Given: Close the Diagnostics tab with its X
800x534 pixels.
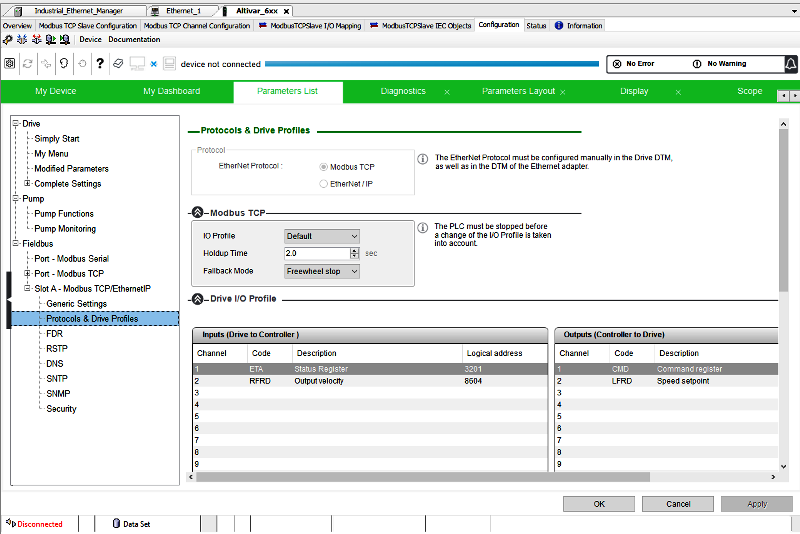Looking at the screenshot, I should tap(447, 92).
